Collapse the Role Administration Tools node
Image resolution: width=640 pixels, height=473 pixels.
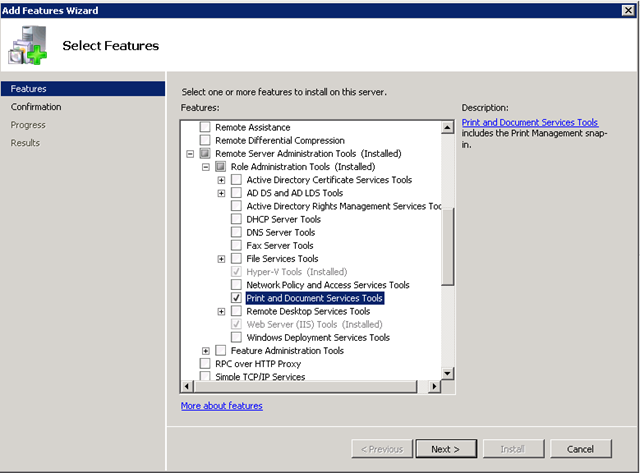(x=206, y=167)
